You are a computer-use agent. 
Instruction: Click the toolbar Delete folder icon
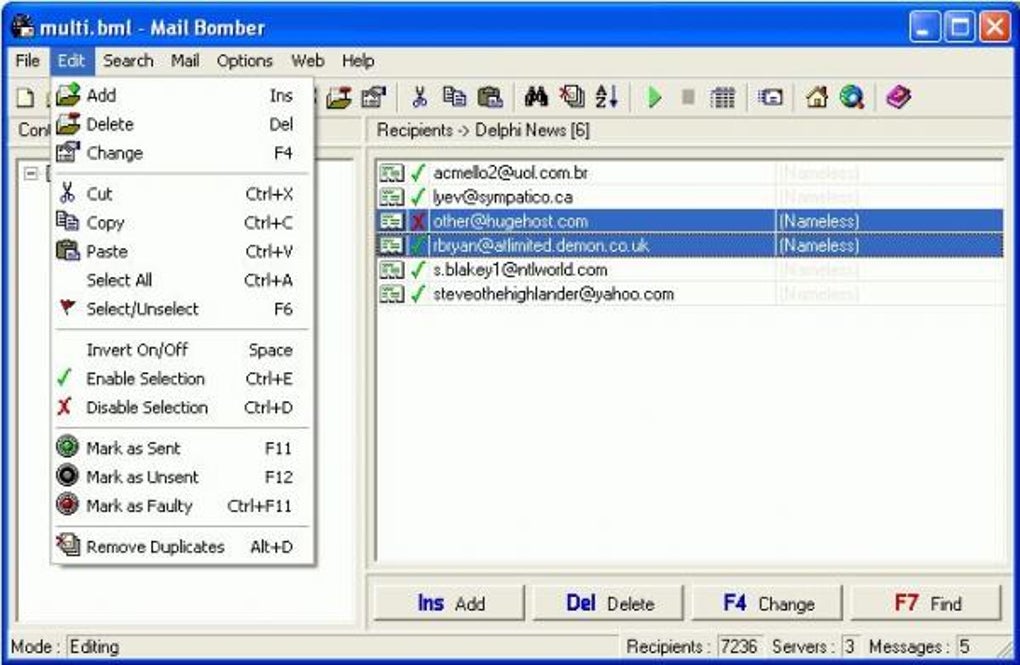click(x=339, y=98)
